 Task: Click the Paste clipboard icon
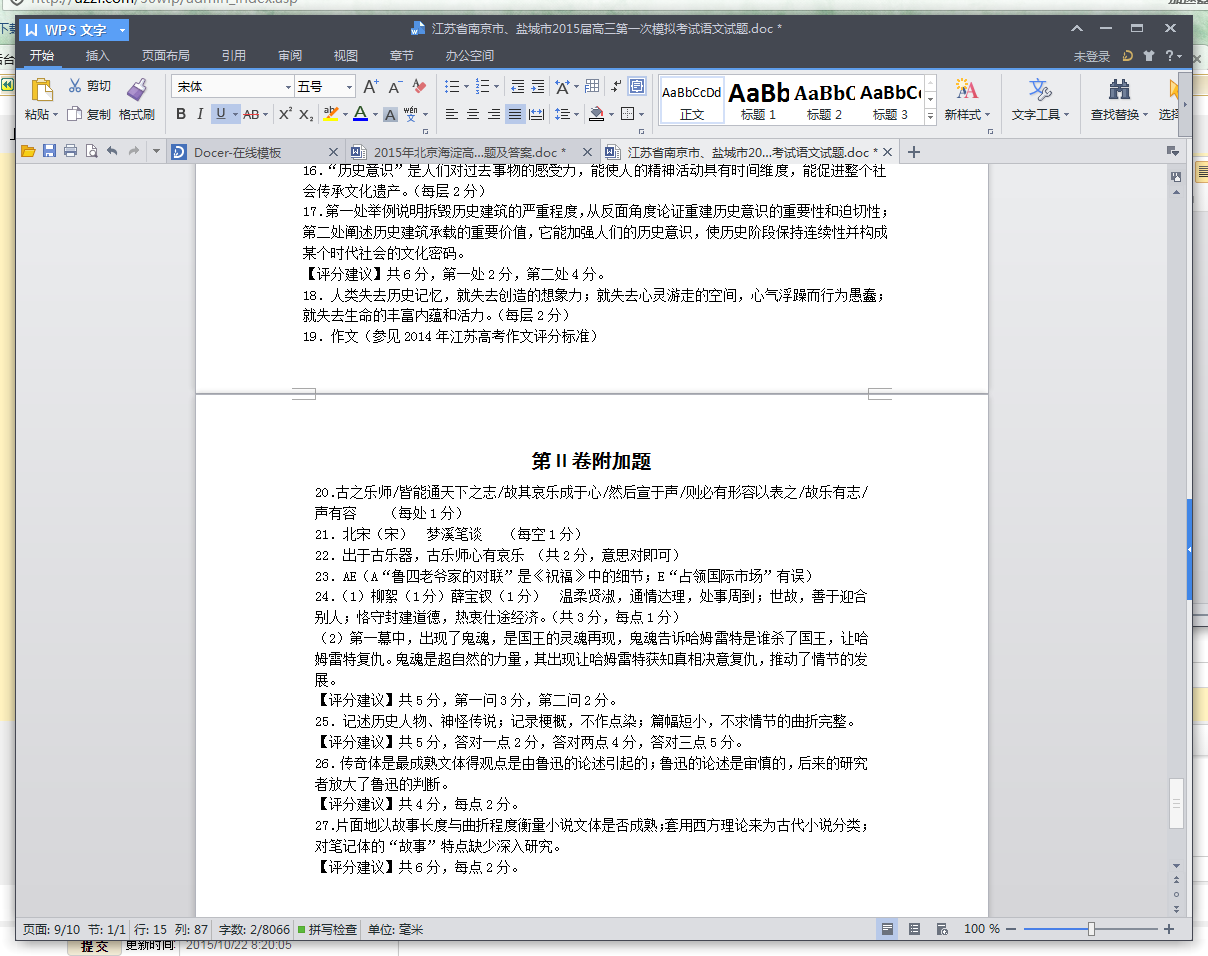click(x=41, y=89)
